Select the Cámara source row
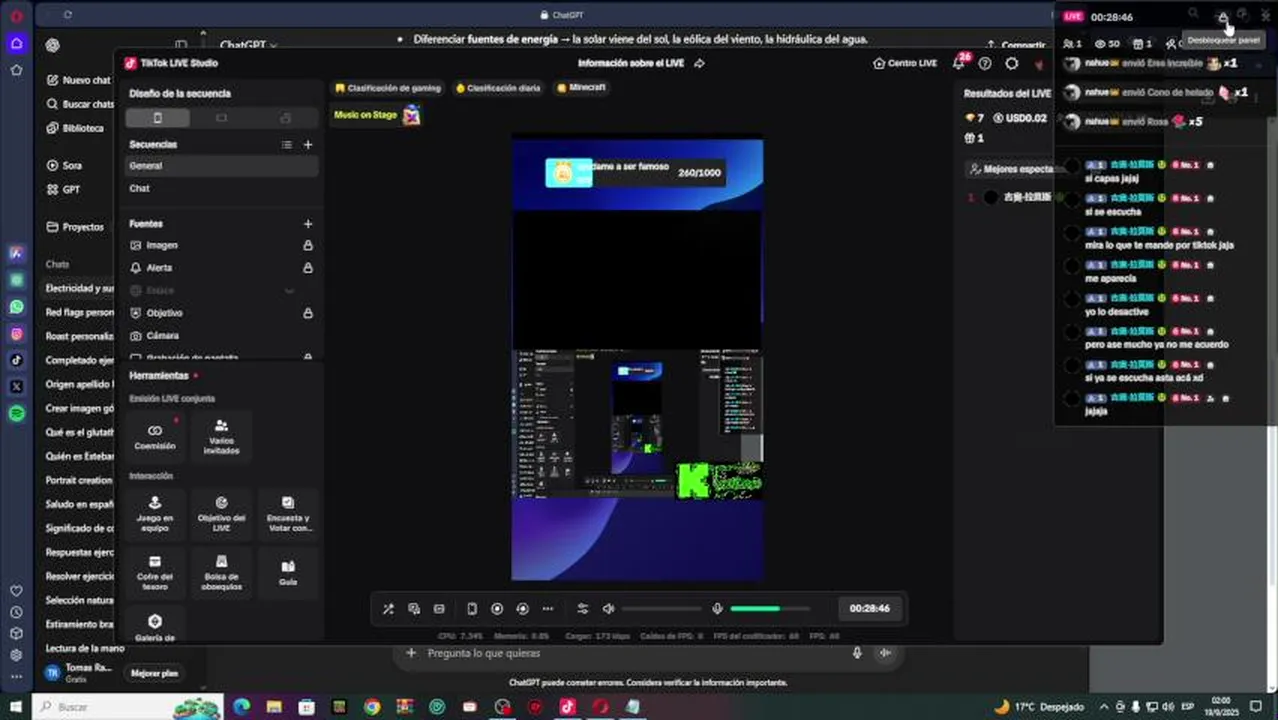 click(x=222, y=336)
